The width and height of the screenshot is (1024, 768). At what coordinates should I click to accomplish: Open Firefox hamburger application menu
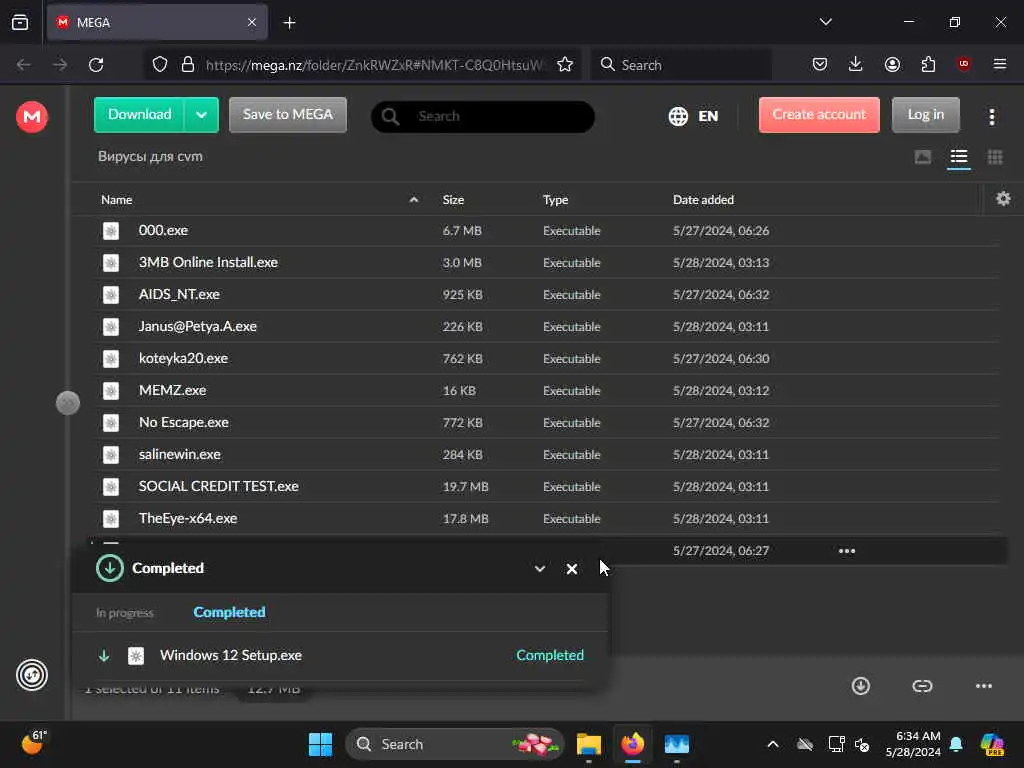[1000, 64]
